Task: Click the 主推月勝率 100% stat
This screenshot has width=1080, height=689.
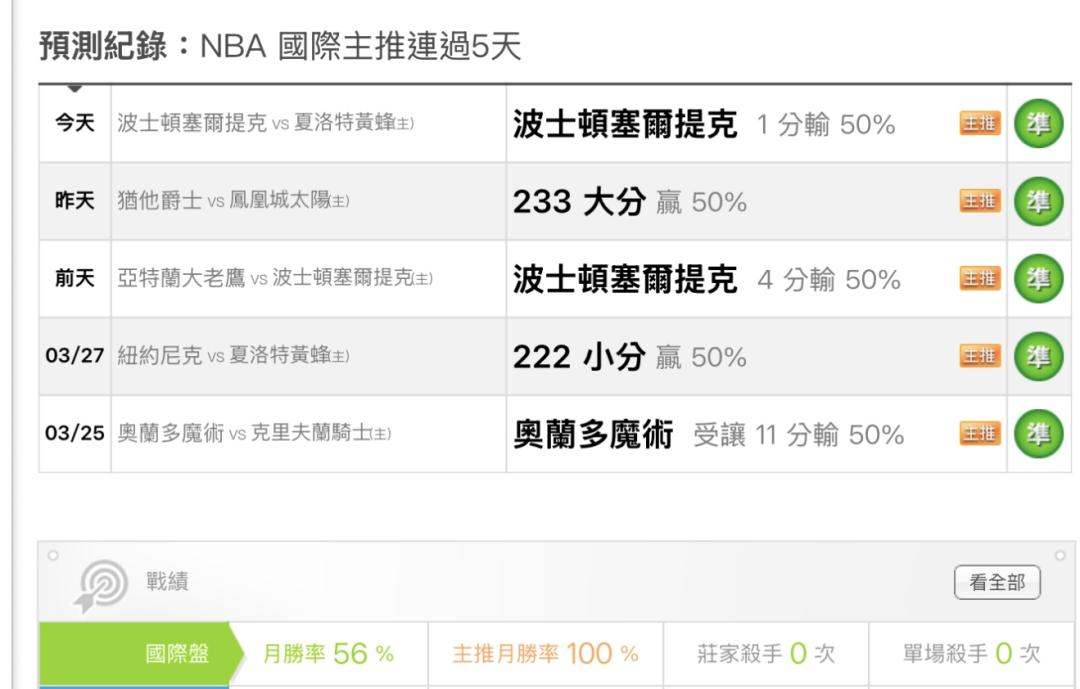Action: (545, 654)
